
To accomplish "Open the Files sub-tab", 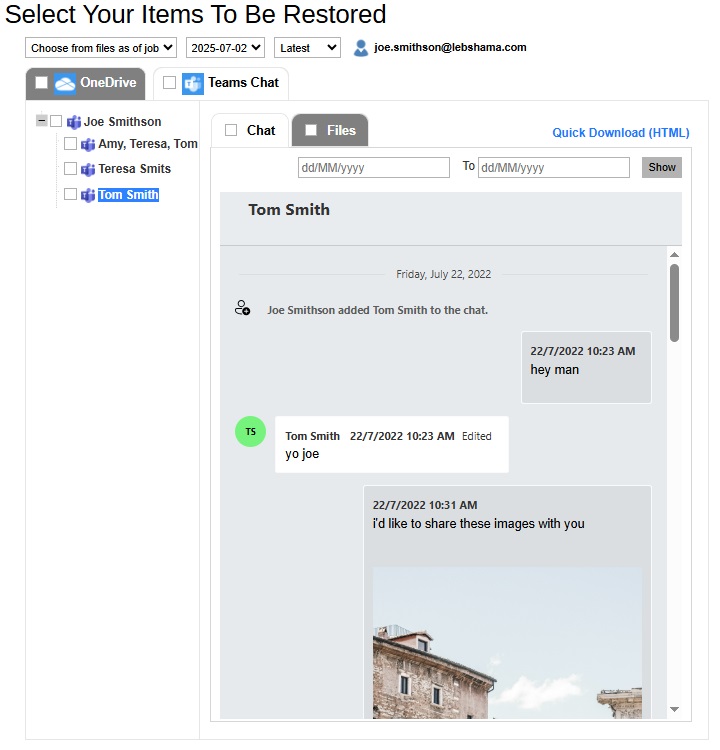I will tap(330, 131).
